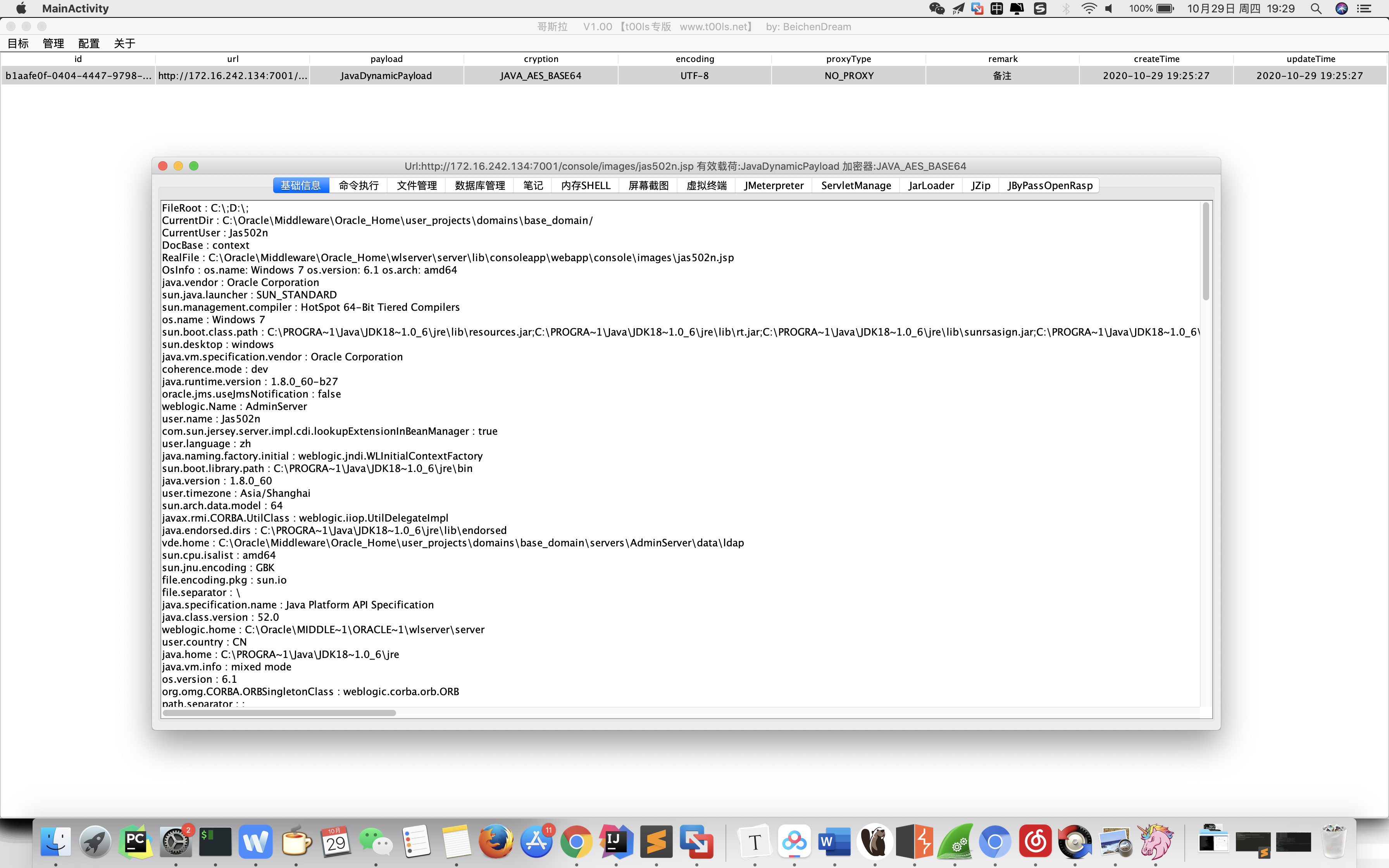Select the JMeterpreter tab
The image size is (1389, 868).
tap(773, 186)
